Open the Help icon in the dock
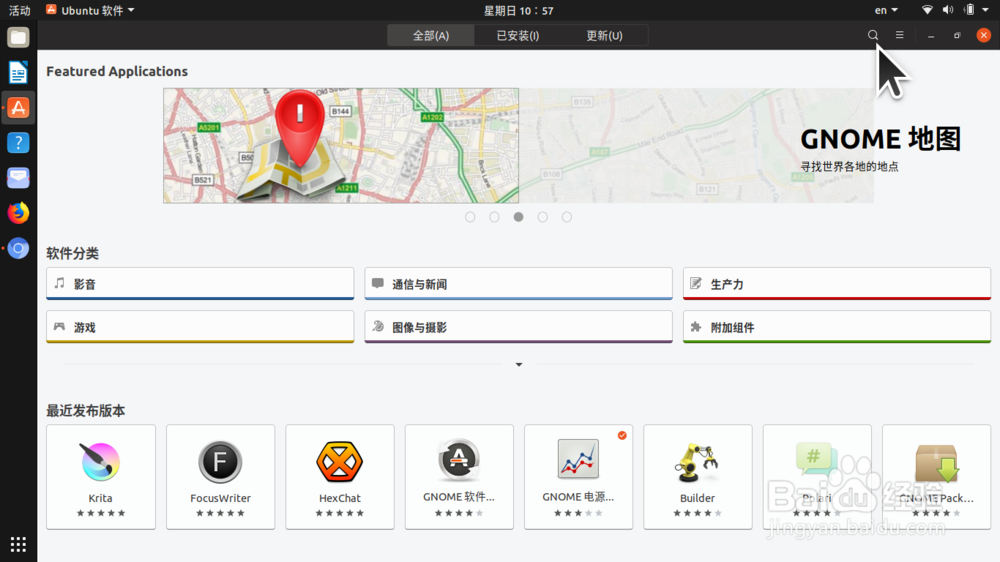This screenshot has width=1000, height=562. coord(18,143)
